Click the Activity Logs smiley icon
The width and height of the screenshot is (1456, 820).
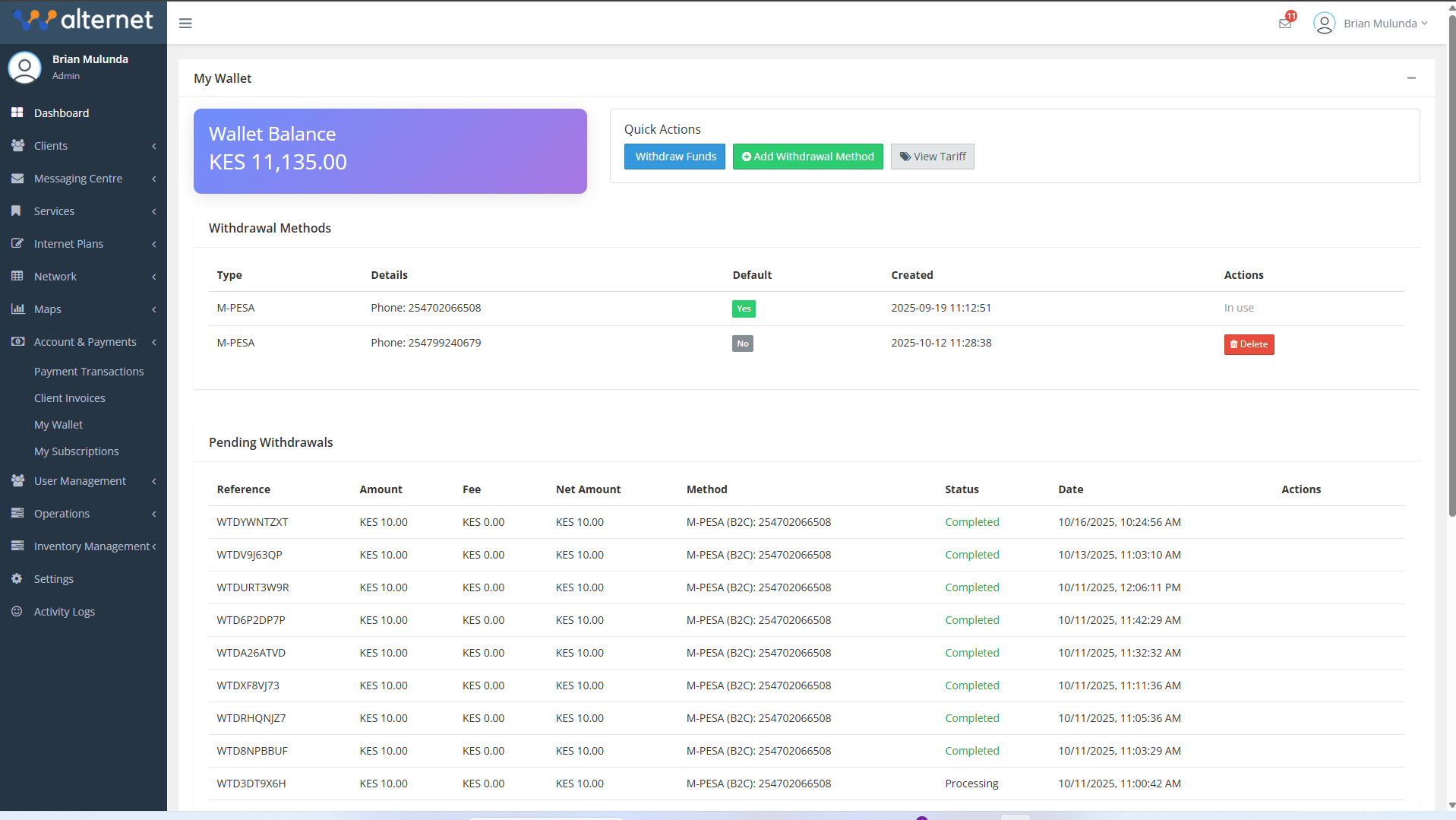tap(17, 612)
